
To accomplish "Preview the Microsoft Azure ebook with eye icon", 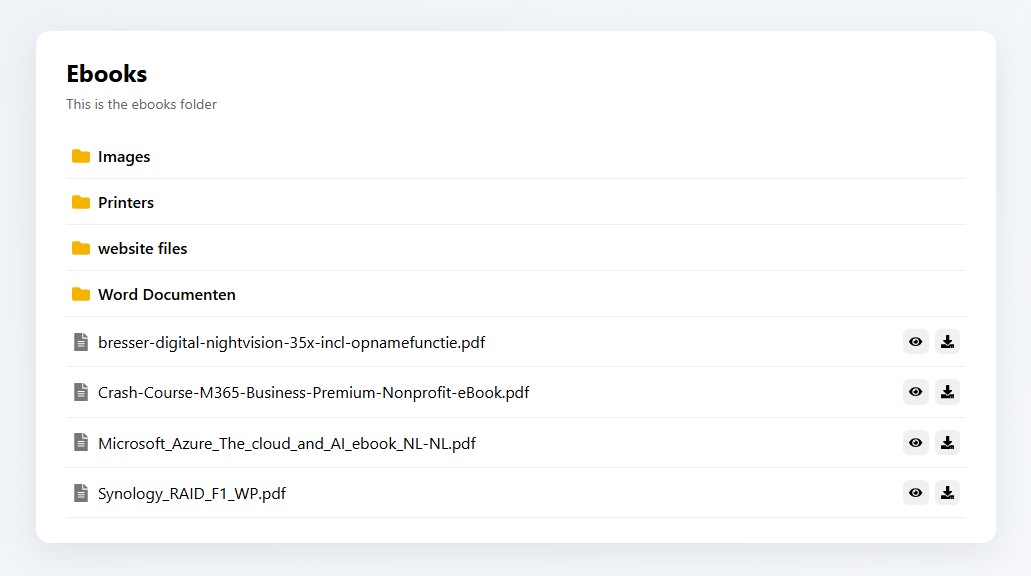I will click(915, 442).
